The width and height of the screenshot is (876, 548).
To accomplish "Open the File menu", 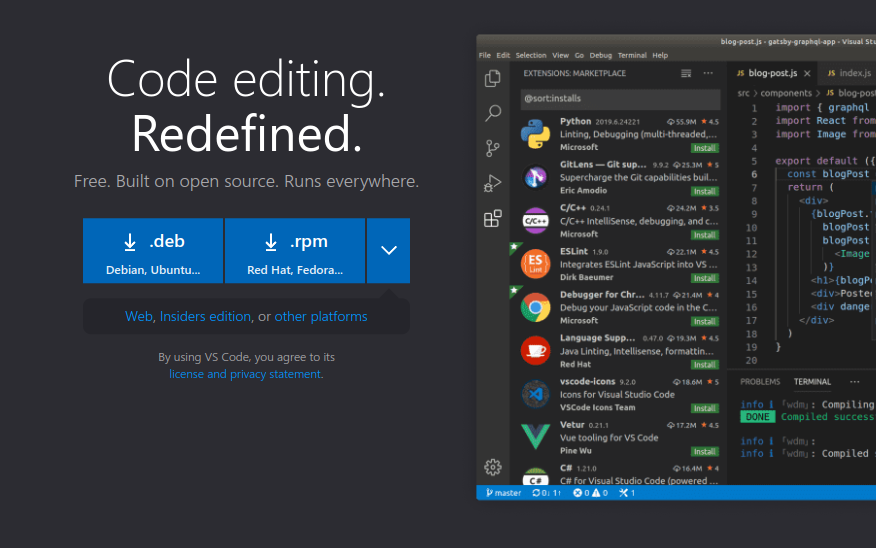I will pos(485,55).
